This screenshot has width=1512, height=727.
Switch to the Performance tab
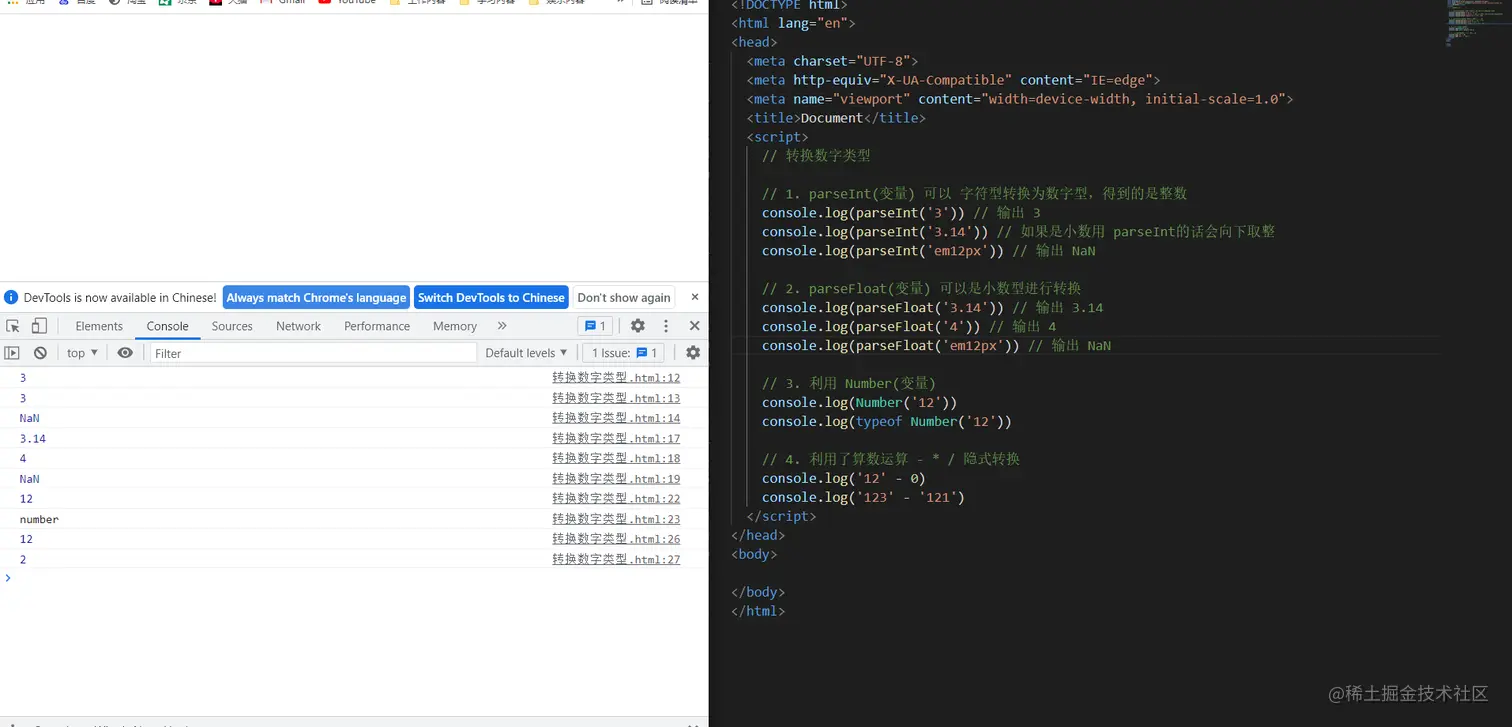(377, 326)
